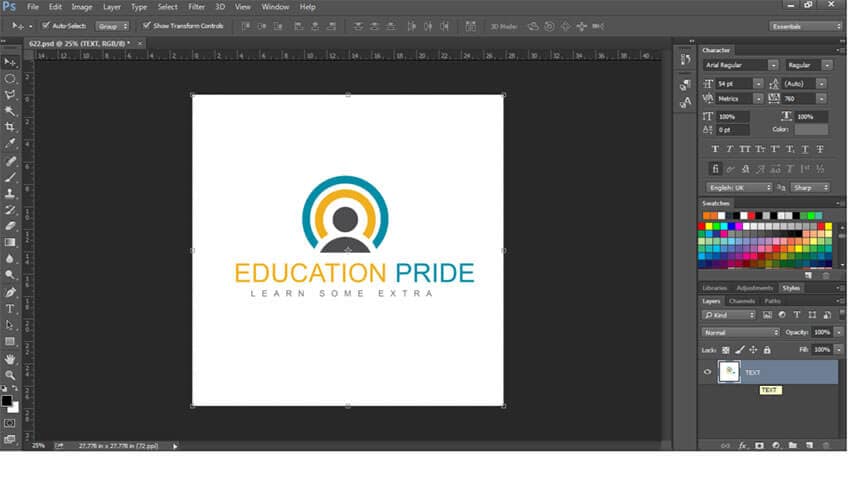
Task: Select the Zoom tool
Action: tap(10, 375)
